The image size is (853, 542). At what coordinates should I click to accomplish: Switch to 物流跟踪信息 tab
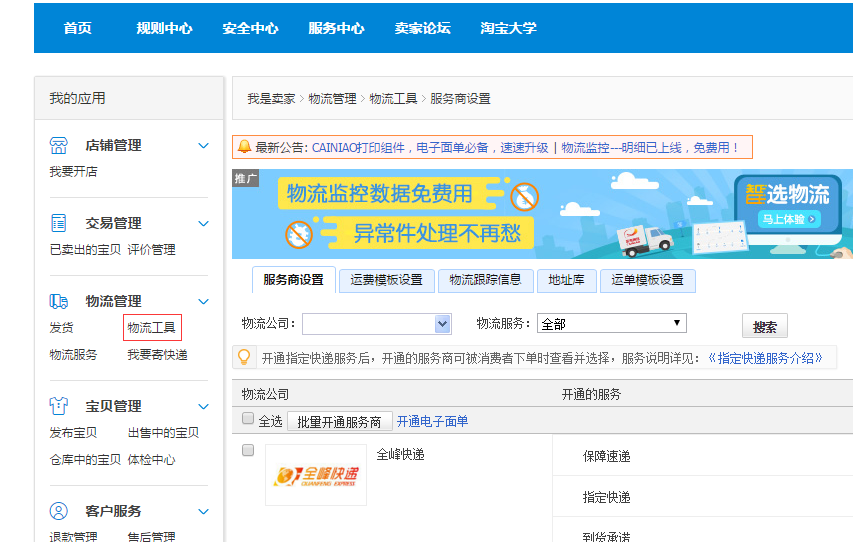coord(485,280)
